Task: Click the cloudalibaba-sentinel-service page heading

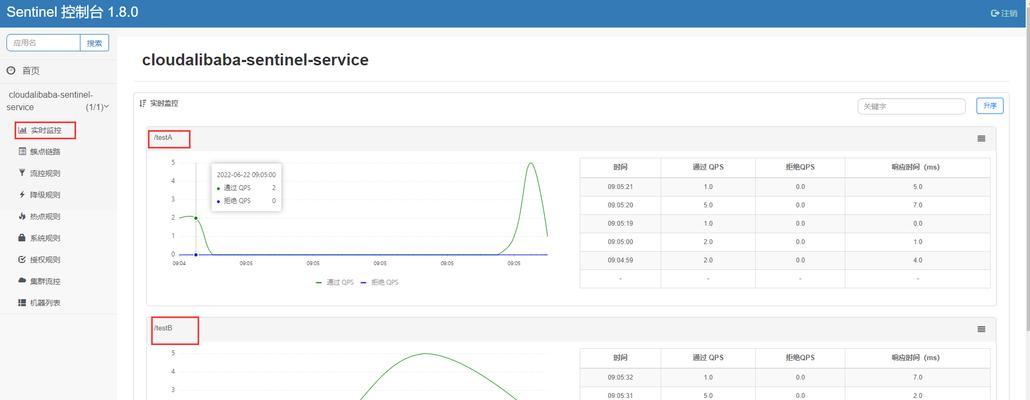Action: [255, 60]
